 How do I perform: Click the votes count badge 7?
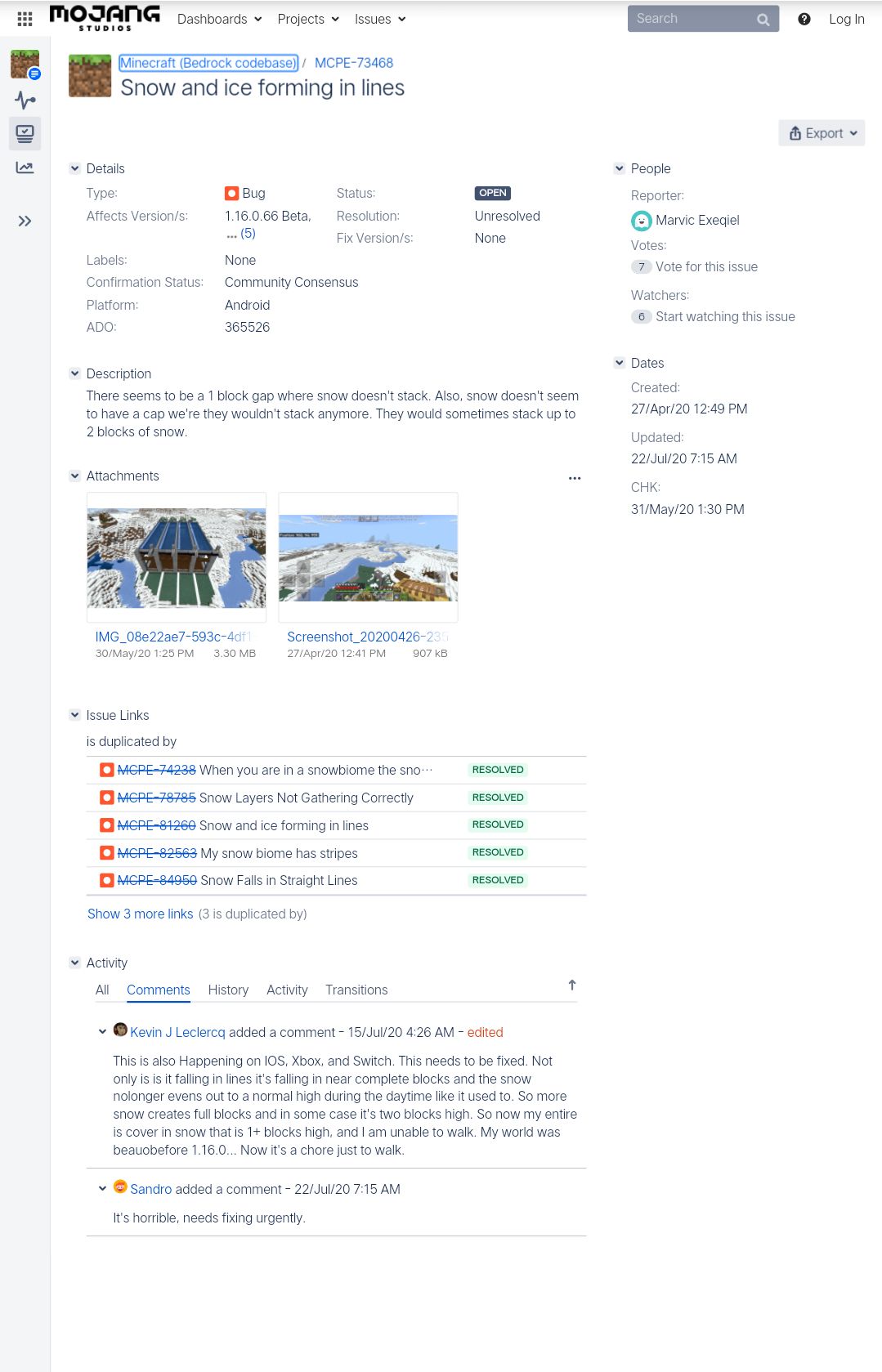click(x=642, y=266)
